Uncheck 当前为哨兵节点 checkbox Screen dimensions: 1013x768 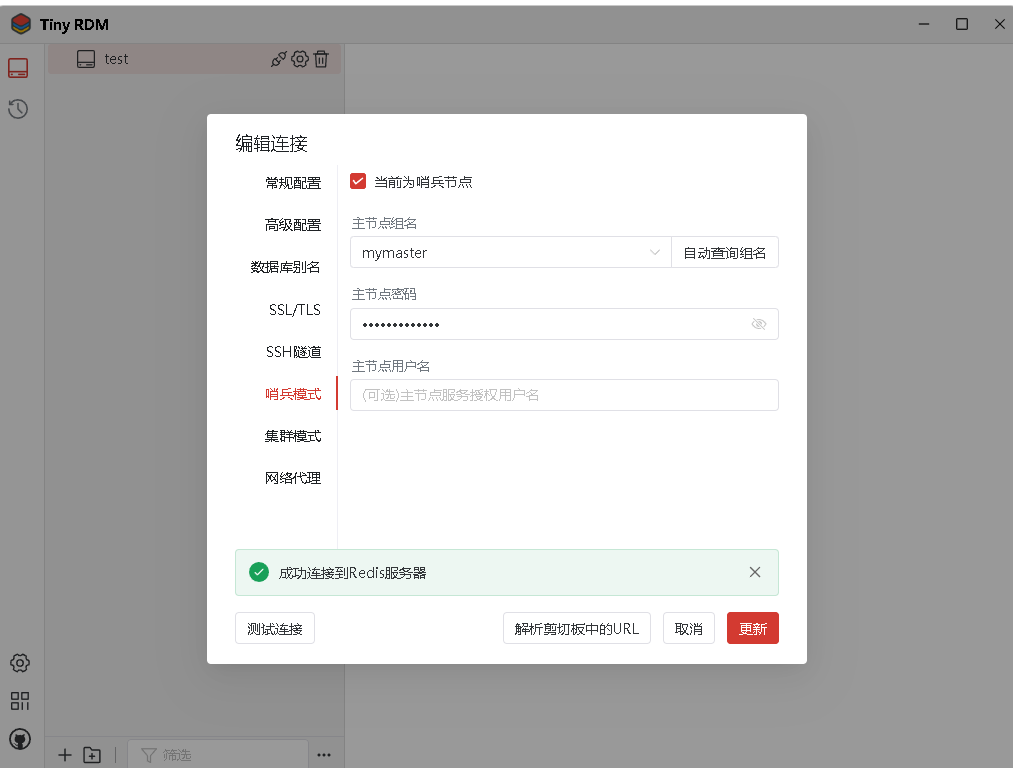tap(358, 182)
